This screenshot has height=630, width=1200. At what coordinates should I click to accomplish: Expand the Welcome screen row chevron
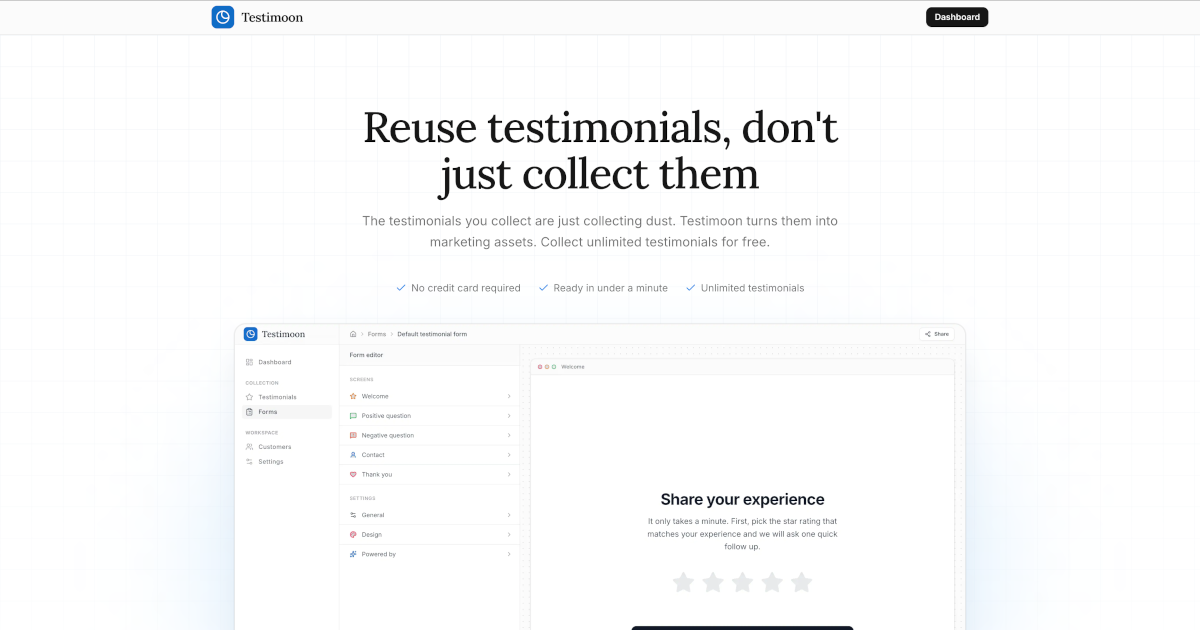pyautogui.click(x=509, y=396)
